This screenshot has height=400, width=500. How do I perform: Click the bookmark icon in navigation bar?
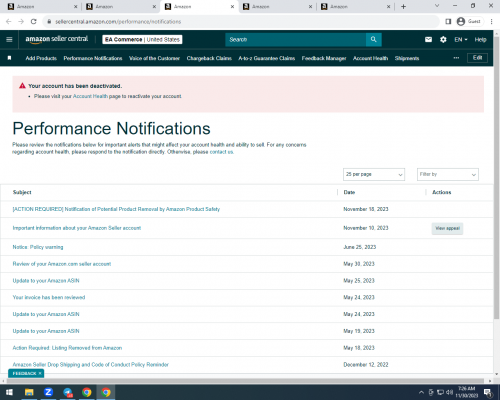point(9,58)
